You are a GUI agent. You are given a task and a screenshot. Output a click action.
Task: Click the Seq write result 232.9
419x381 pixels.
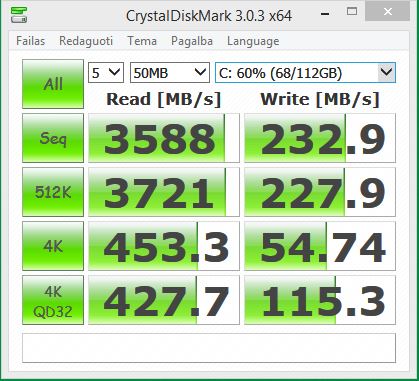[x=320, y=138]
